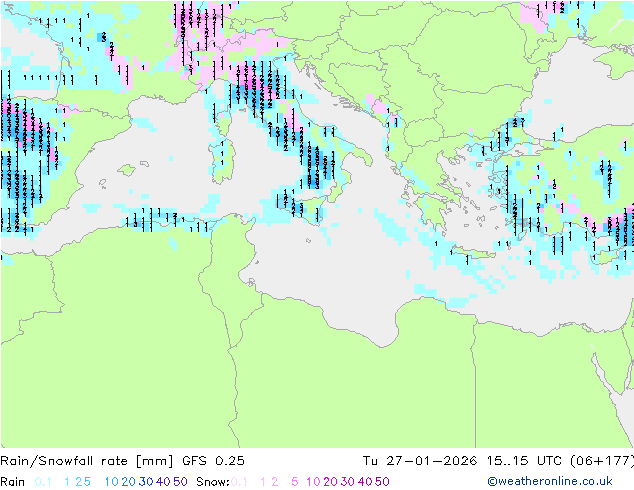Click the 'Snow:' legend label
This screenshot has width=634, height=490.
point(213,482)
